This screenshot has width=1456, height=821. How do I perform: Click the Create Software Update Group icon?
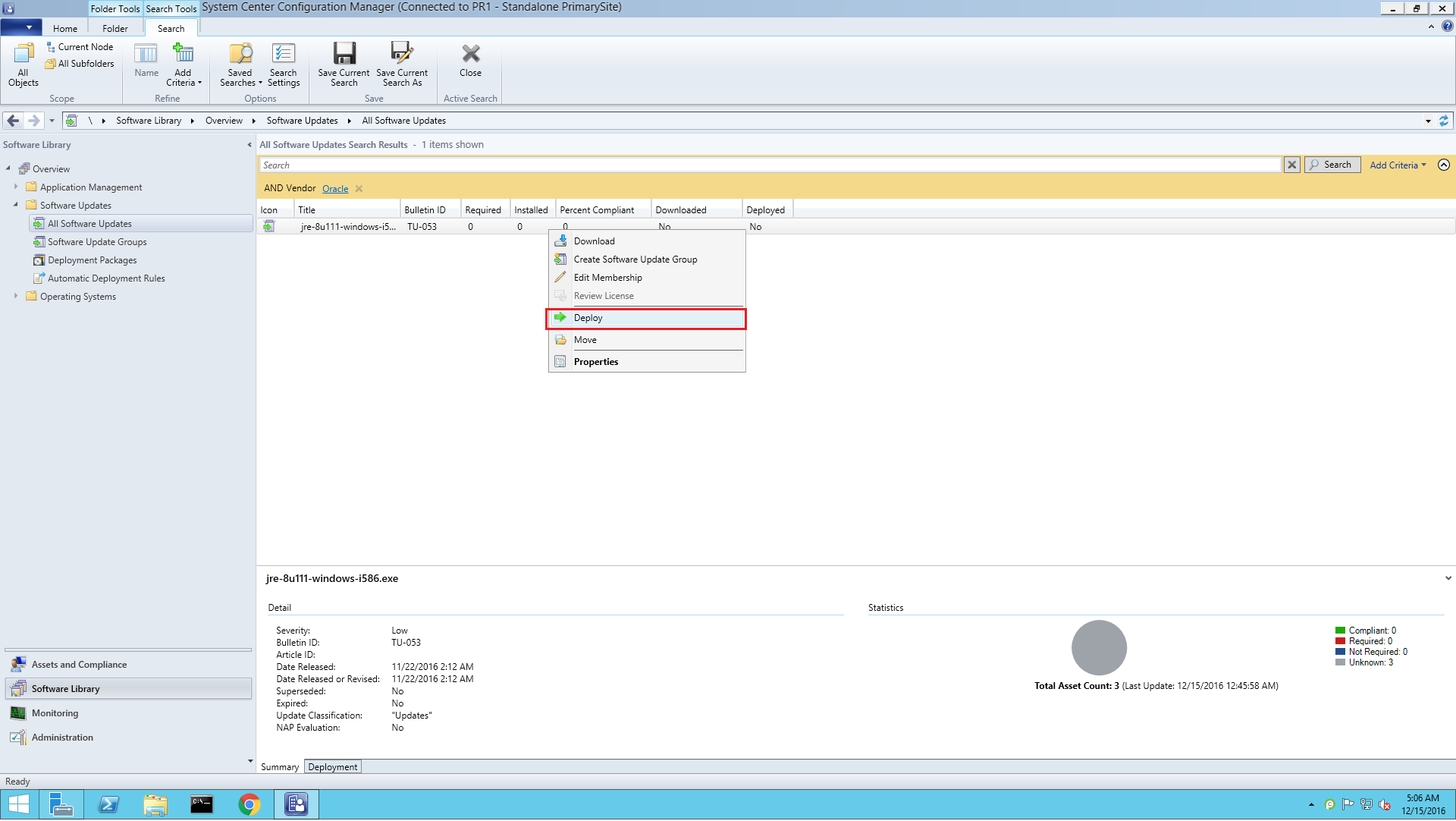(561, 259)
